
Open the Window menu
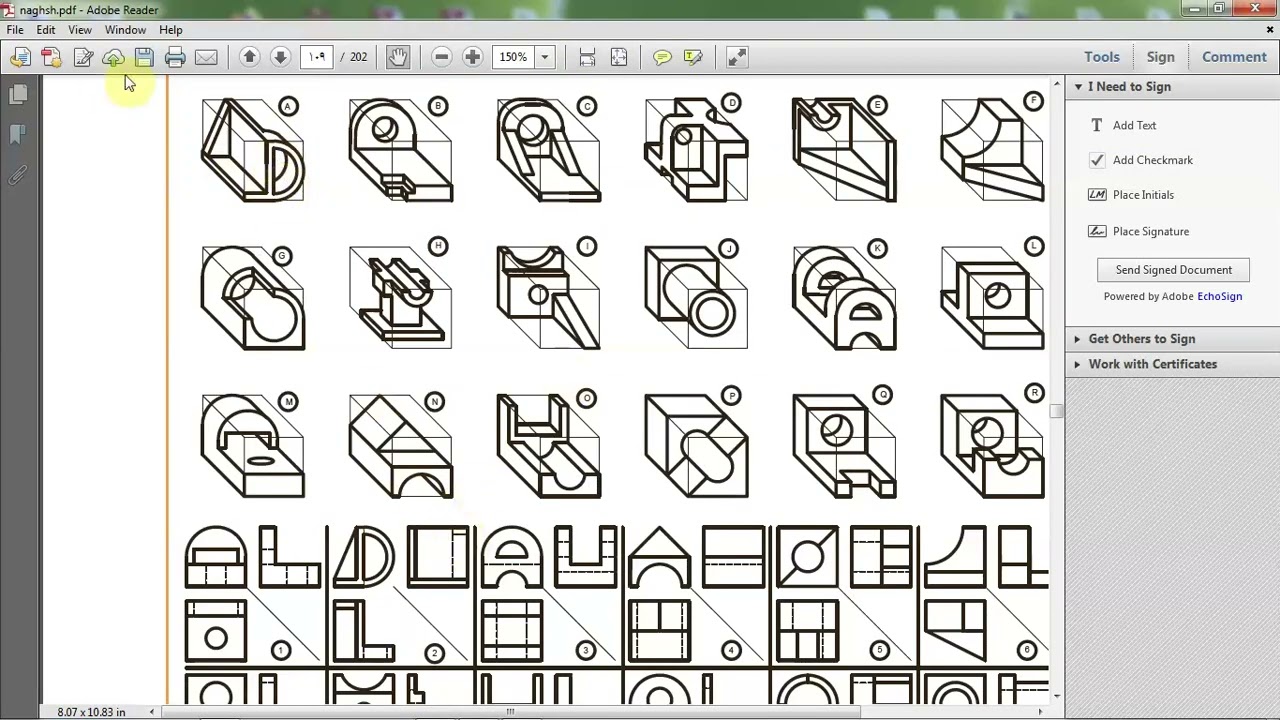click(125, 30)
